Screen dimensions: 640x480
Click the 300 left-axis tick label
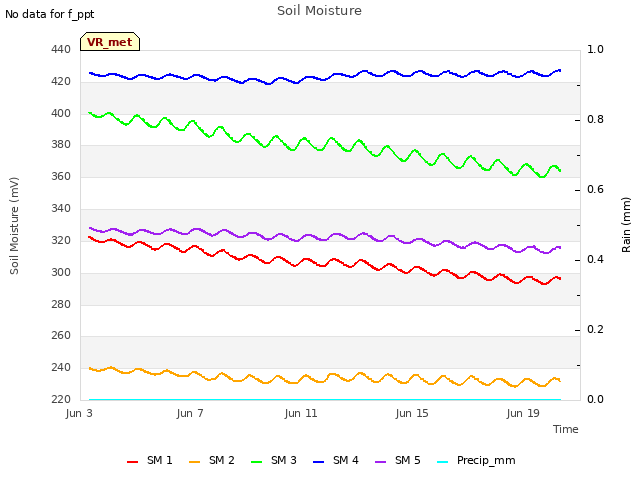click(x=61, y=273)
